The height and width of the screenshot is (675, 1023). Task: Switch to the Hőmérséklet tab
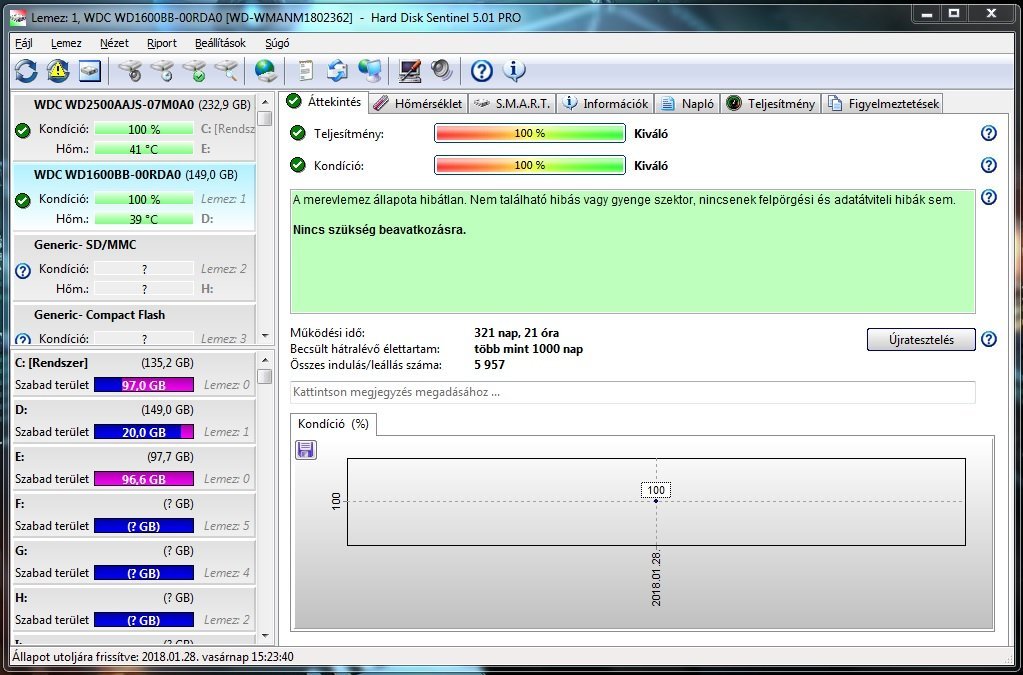[418, 104]
